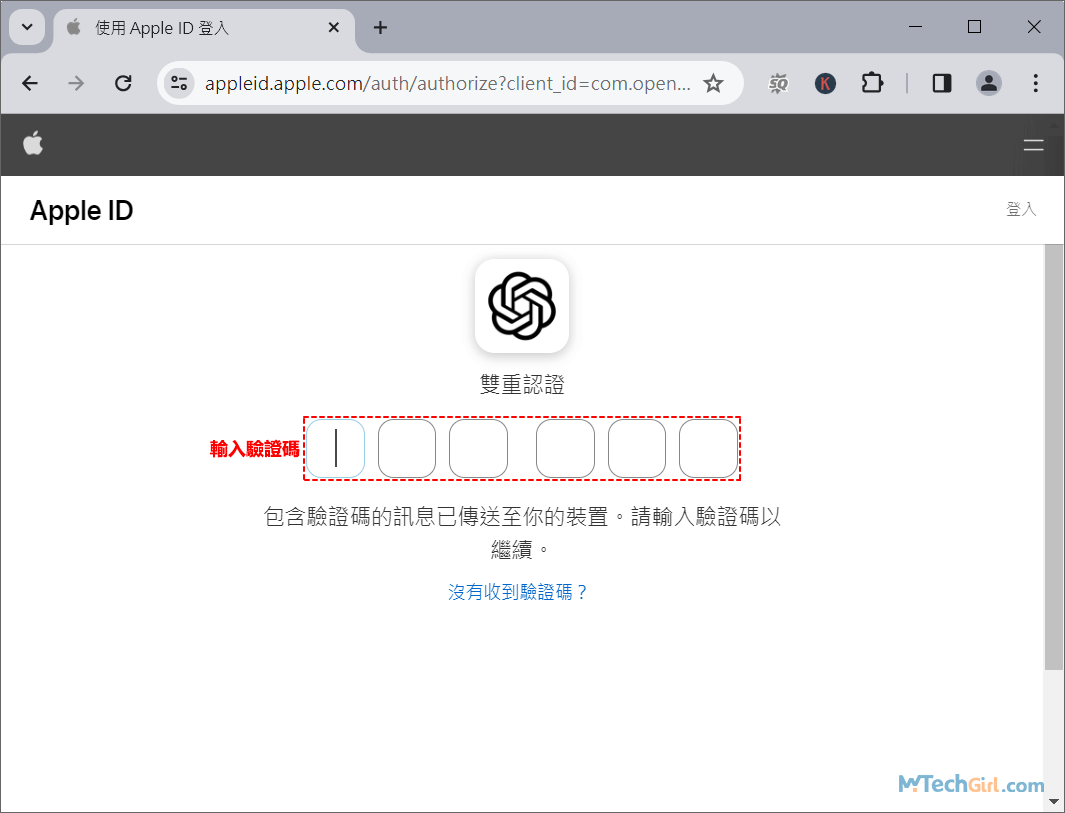The image size is (1065, 813).
Task: Click the bookmark star in the address bar
Action: (x=714, y=83)
